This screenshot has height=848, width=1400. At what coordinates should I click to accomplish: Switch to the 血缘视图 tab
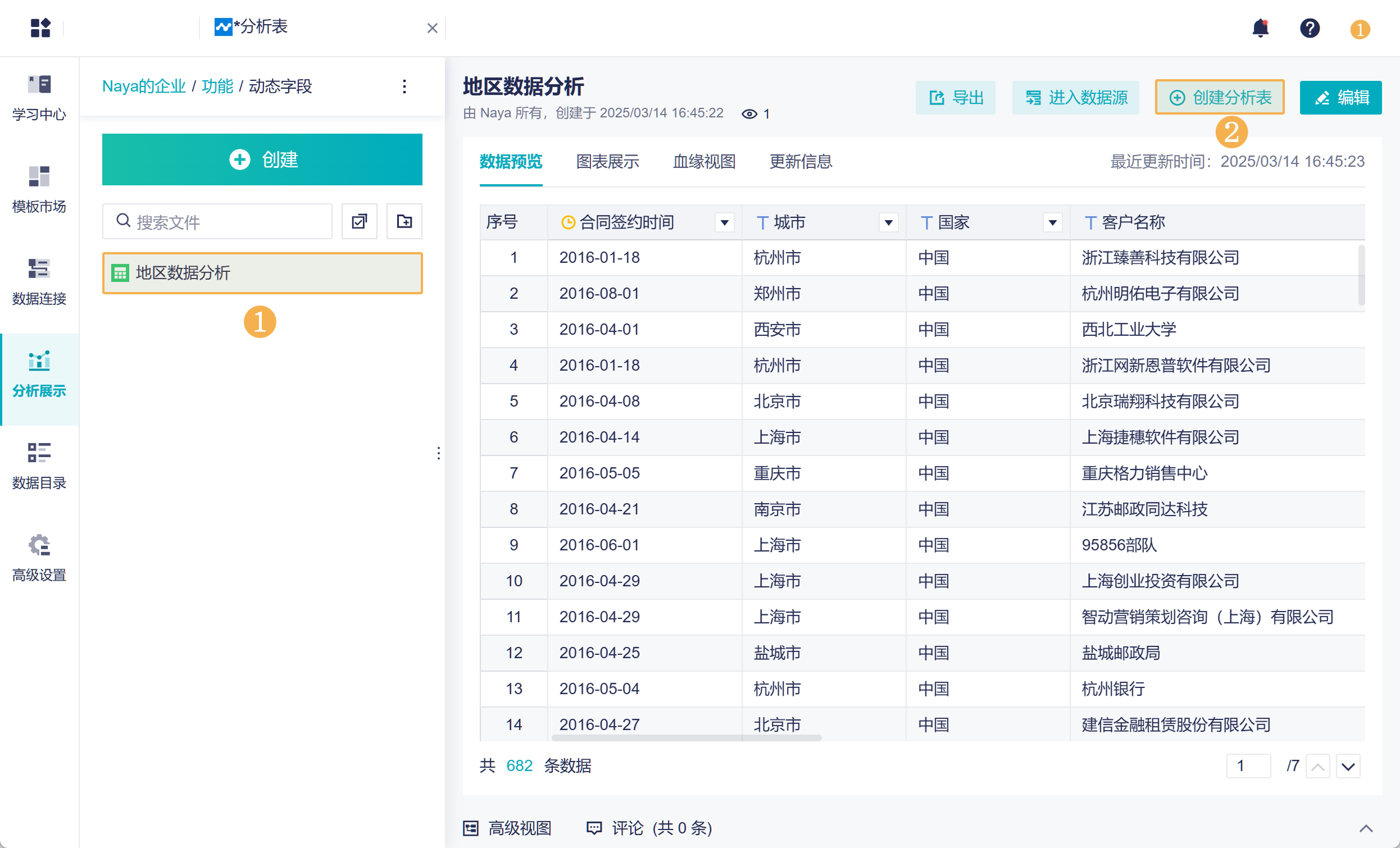(703, 162)
